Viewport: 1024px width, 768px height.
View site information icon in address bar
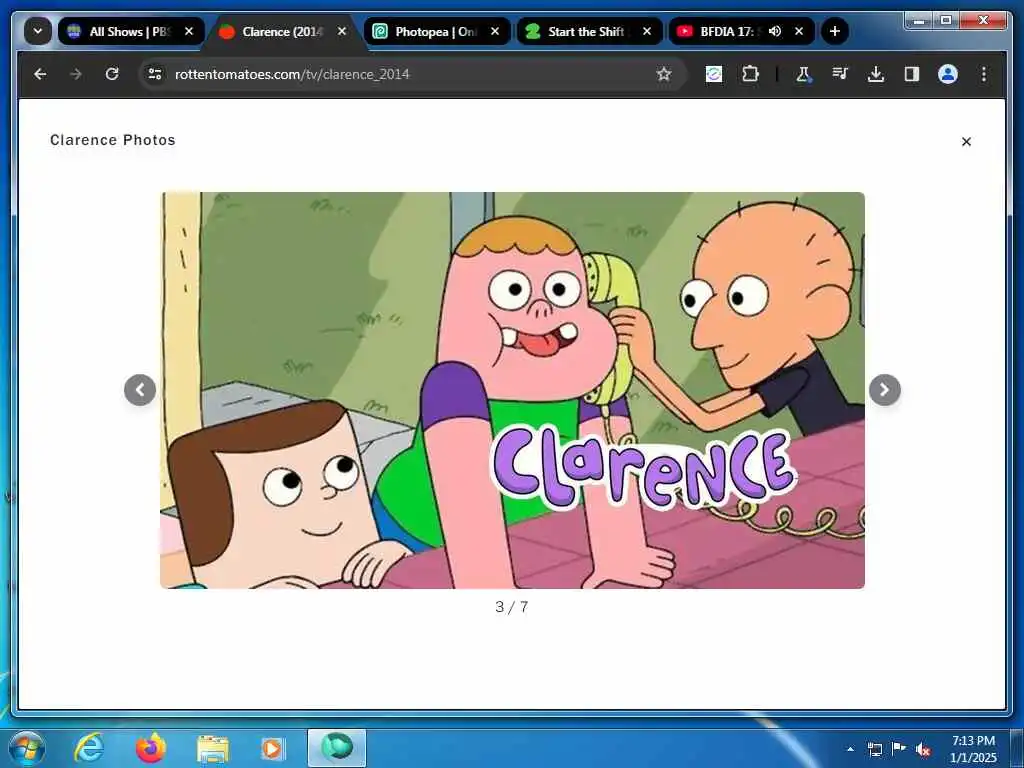155,74
